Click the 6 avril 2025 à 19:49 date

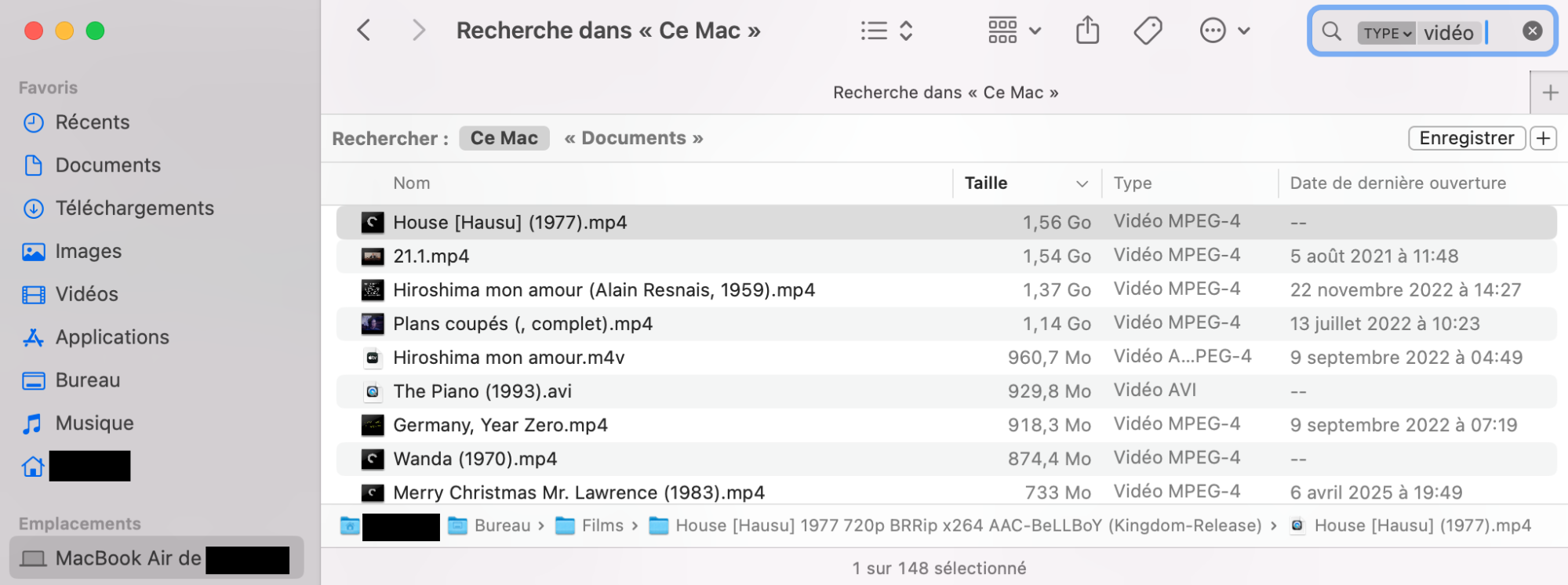tap(1376, 492)
